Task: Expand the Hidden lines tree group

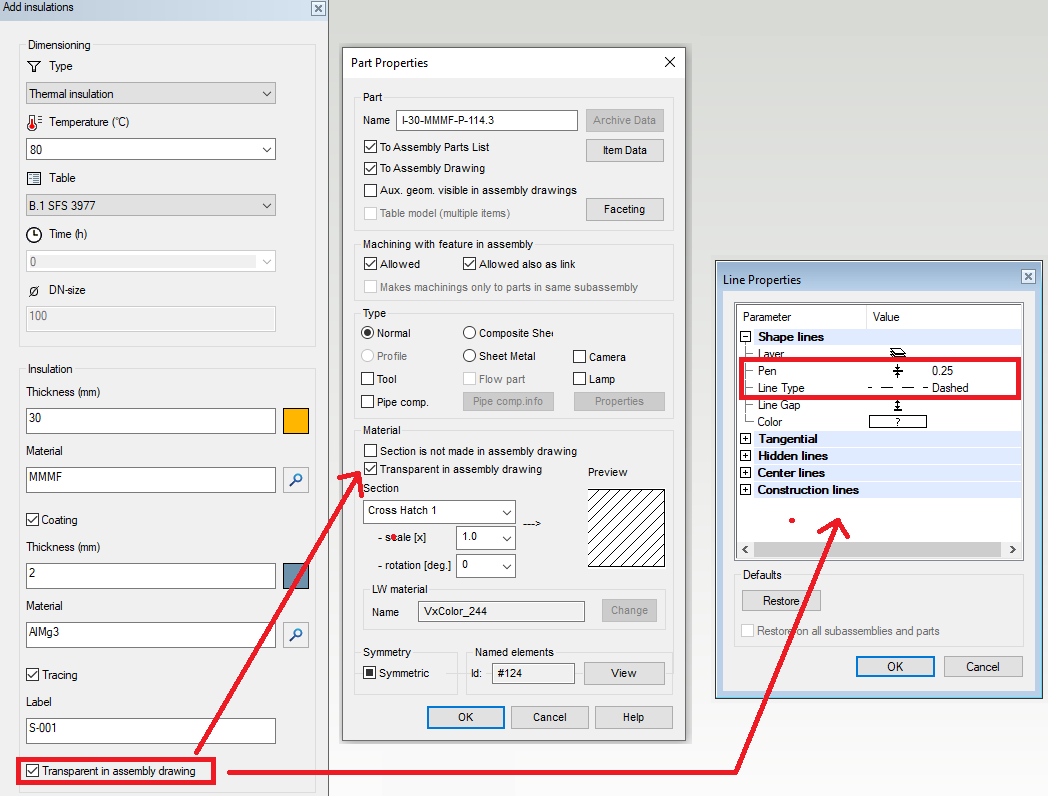Action: point(746,456)
